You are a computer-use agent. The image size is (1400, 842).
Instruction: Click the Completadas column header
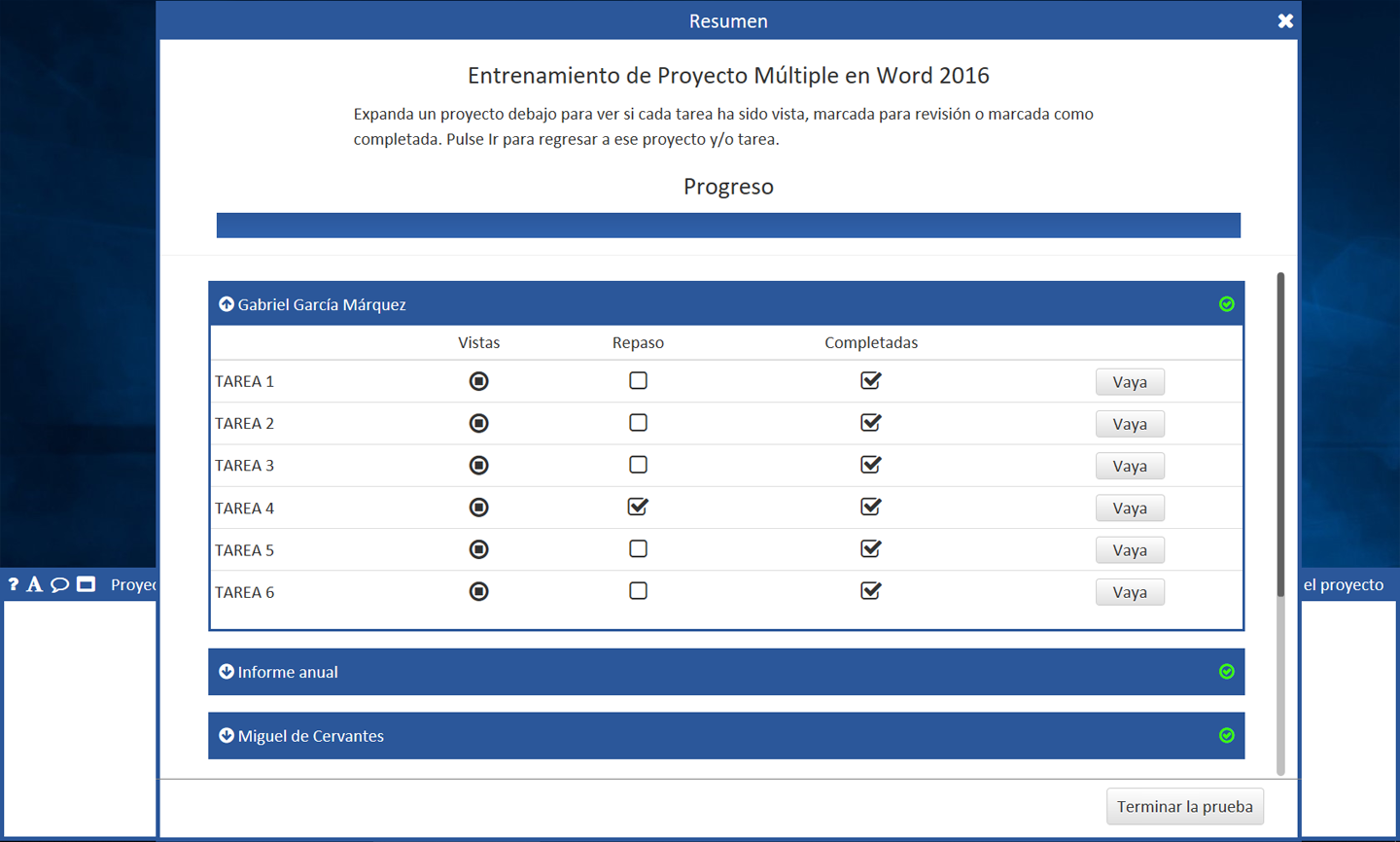coord(871,342)
